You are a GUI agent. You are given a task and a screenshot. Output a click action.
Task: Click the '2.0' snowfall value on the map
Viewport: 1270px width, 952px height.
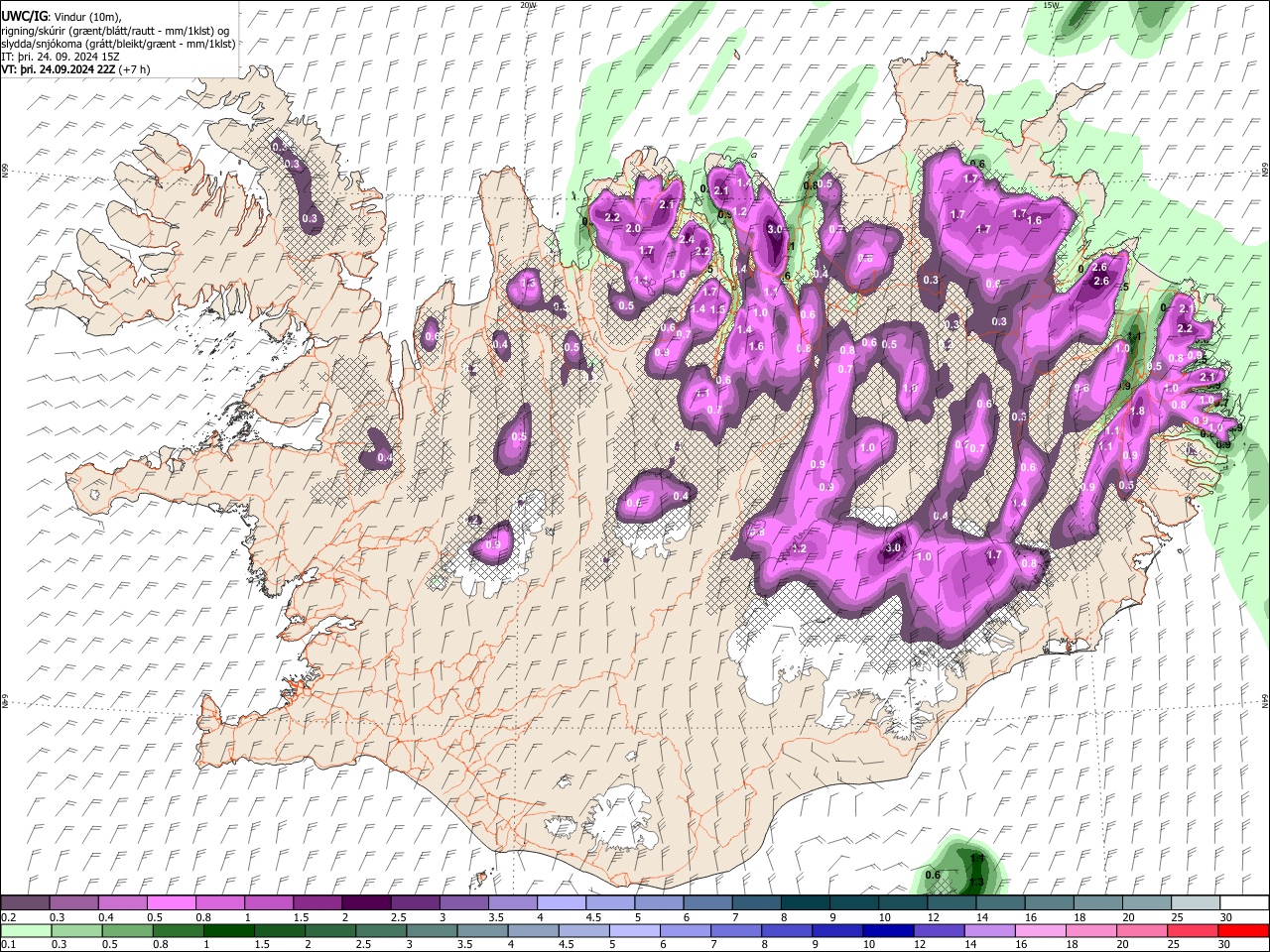(x=633, y=228)
